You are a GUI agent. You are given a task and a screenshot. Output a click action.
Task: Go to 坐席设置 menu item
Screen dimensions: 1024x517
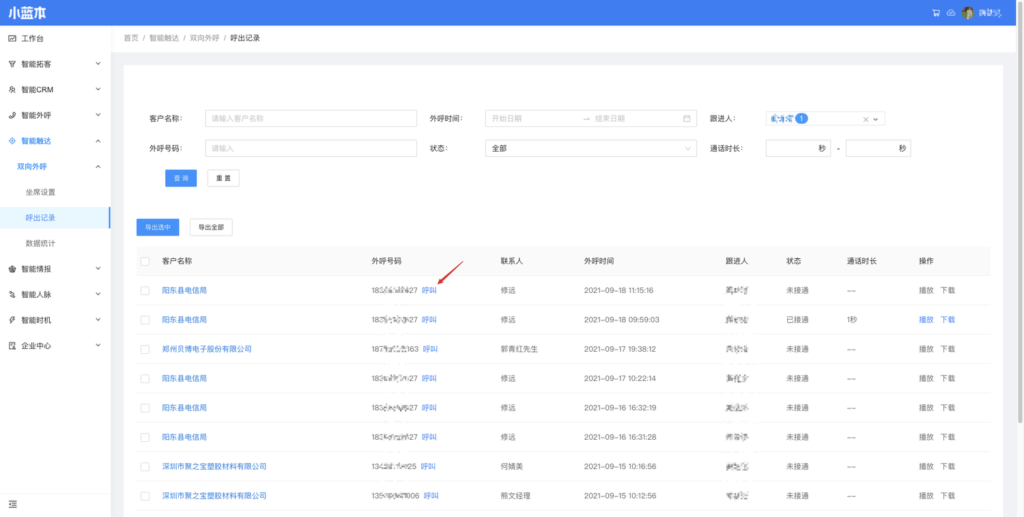click(x=41, y=192)
